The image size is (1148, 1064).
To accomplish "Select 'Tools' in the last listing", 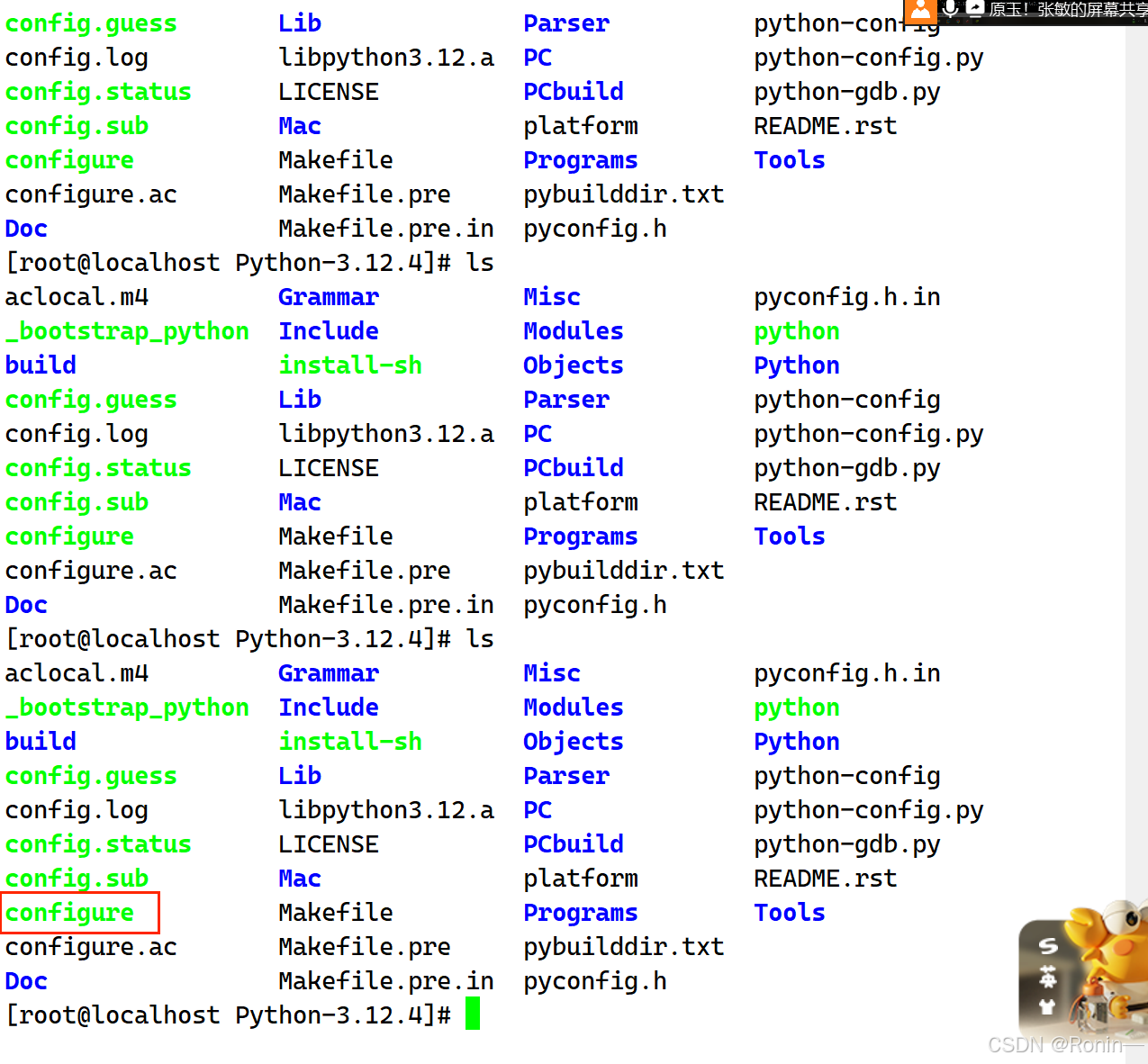I will pos(790,913).
